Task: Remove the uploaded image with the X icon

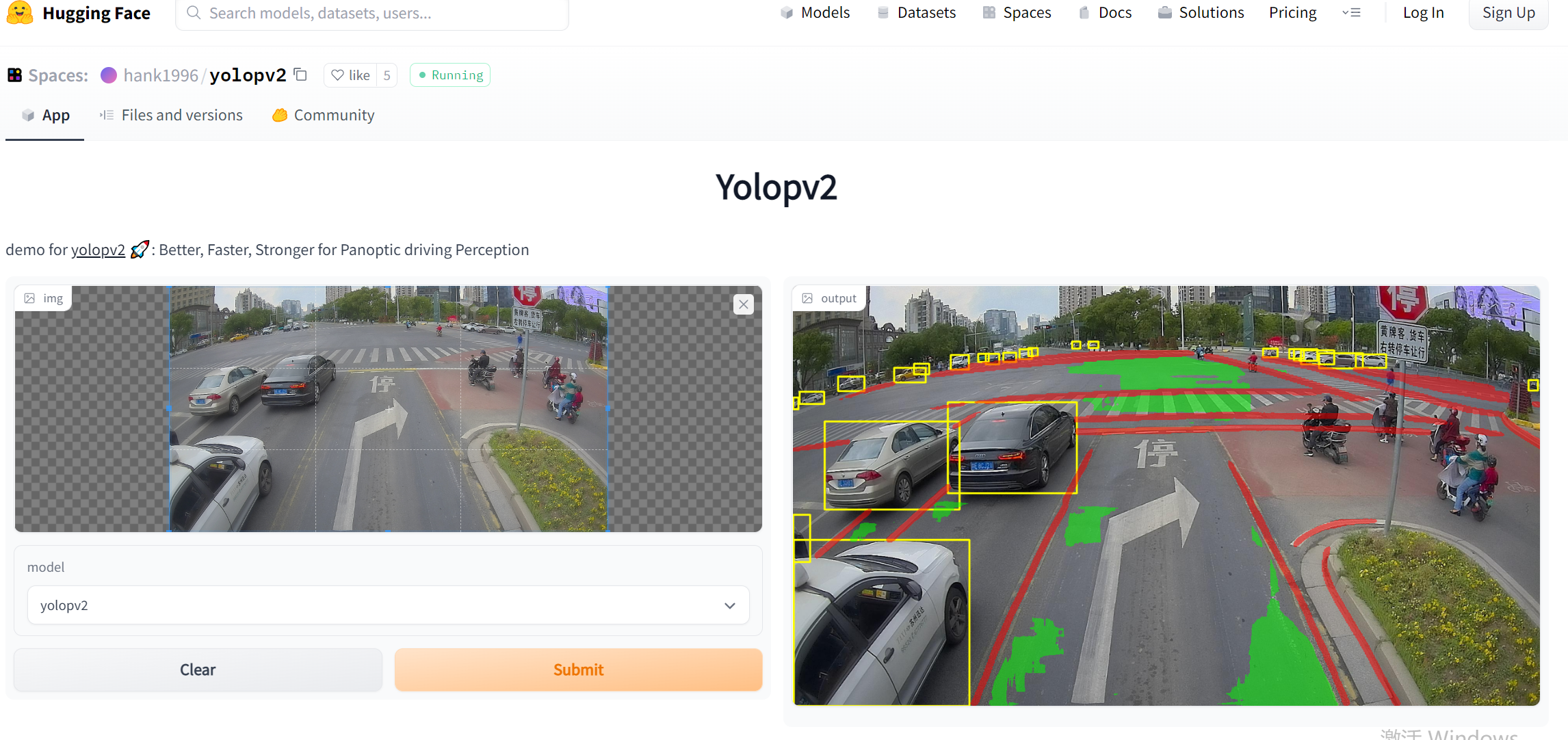Action: (743, 304)
